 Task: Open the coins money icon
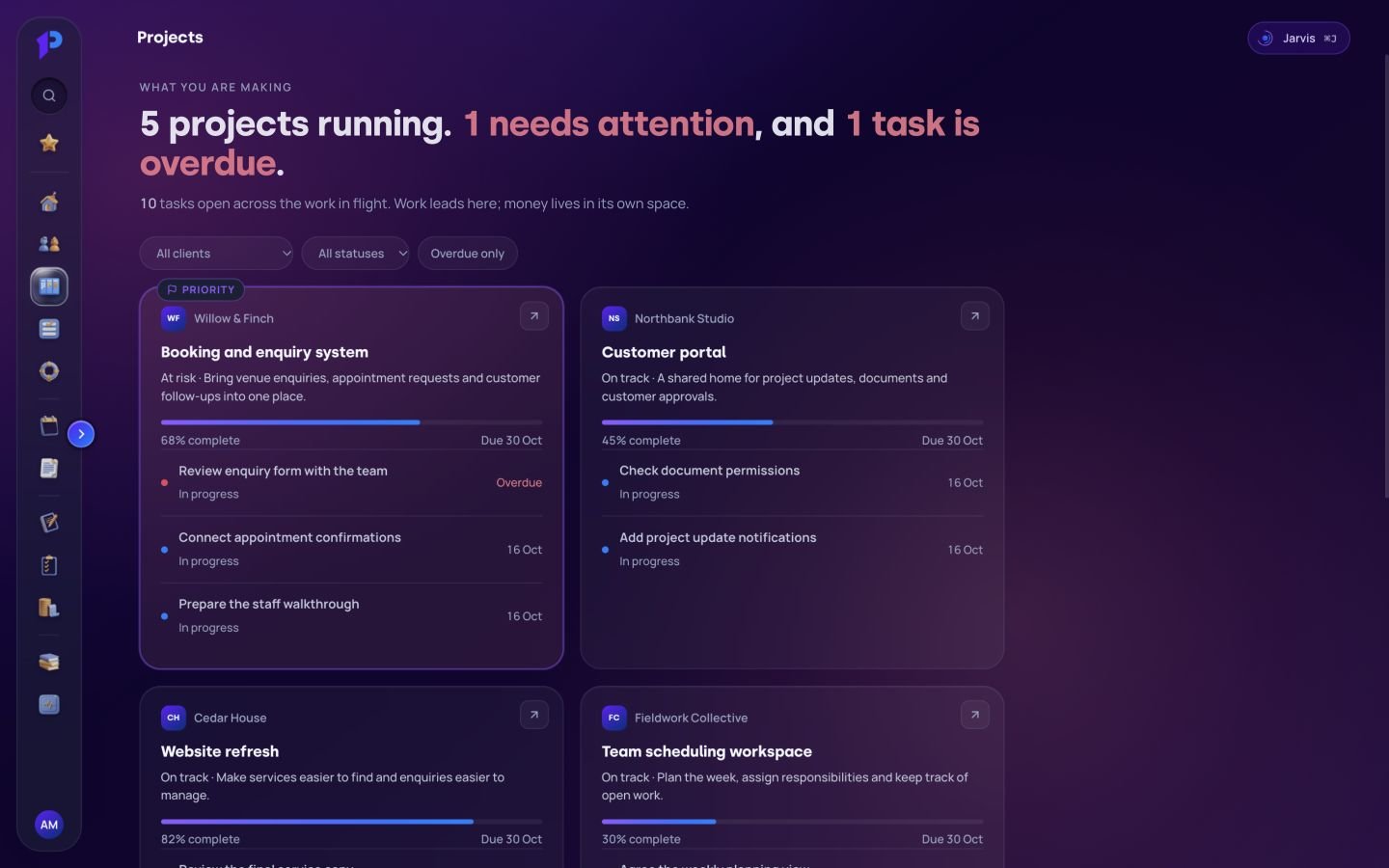click(x=49, y=608)
